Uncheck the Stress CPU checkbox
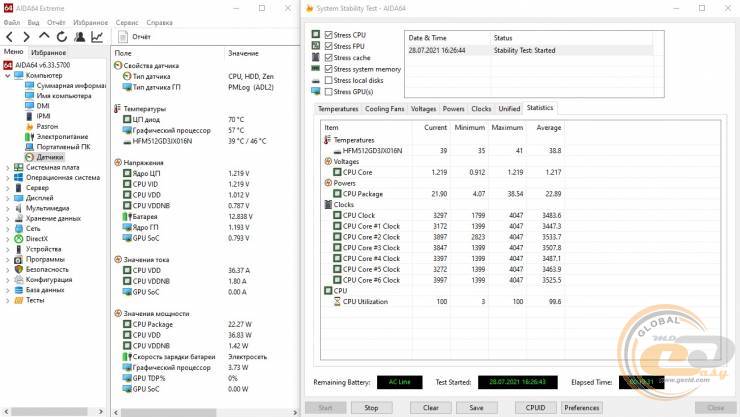740x417 pixels. pyautogui.click(x=328, y=35)
